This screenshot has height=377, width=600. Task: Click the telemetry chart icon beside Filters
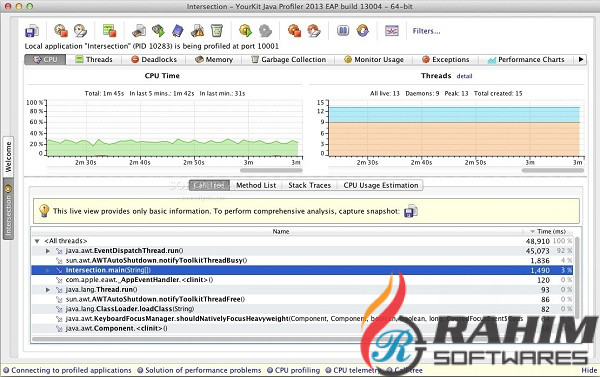[392, 31]
